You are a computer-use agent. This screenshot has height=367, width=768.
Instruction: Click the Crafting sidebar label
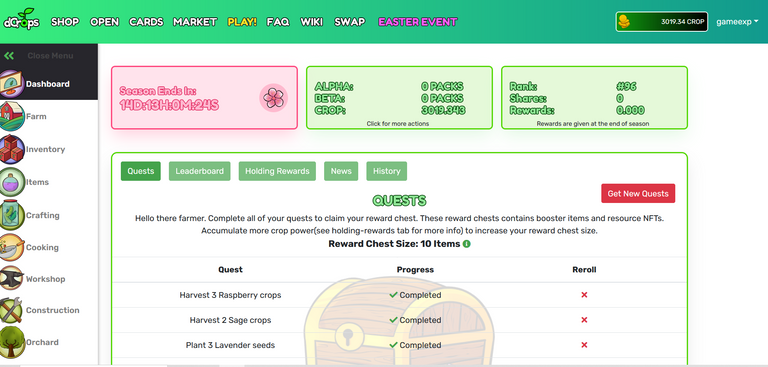click(x=43, y=216)
